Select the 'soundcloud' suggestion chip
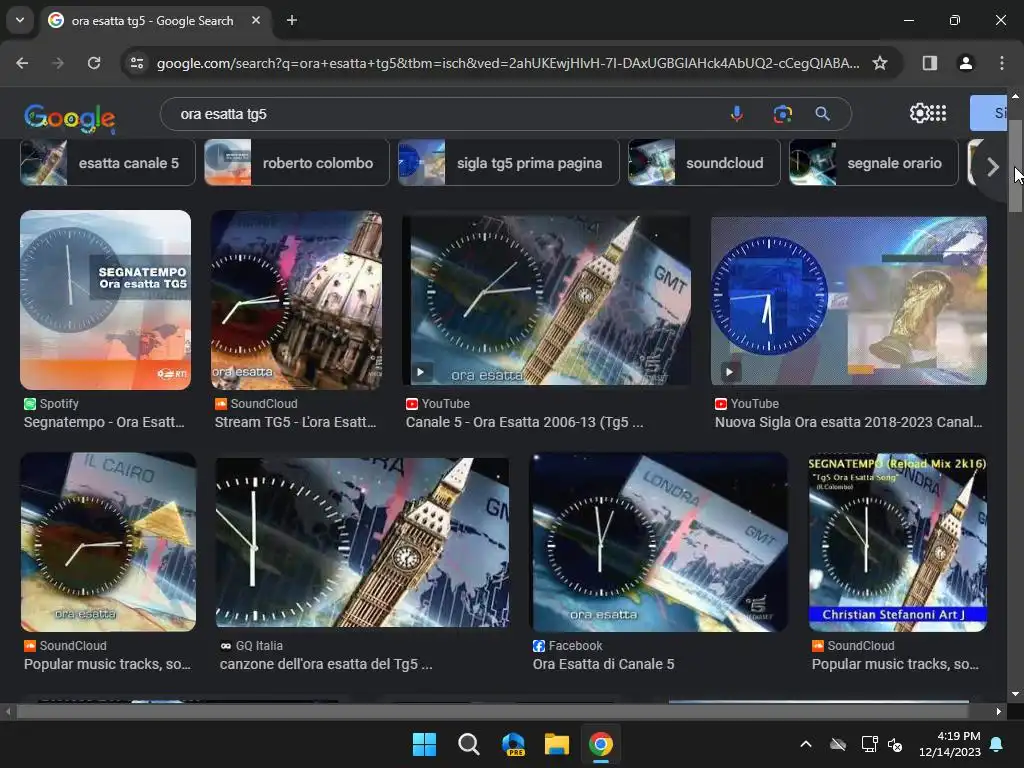This screenshot has width=1024, height=768. (704, 163)
